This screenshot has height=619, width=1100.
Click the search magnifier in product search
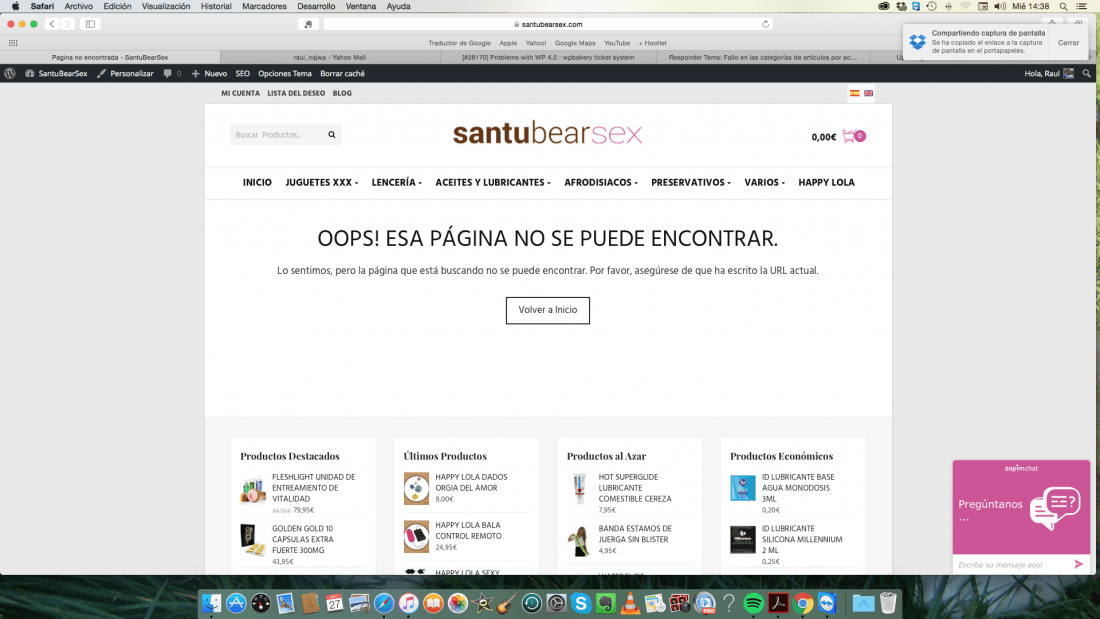click(332, 135)
